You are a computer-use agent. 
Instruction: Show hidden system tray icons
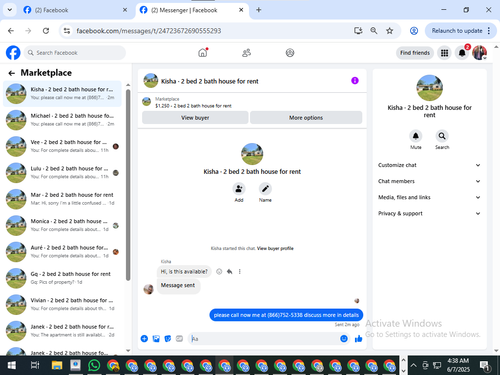click(413, 365)
